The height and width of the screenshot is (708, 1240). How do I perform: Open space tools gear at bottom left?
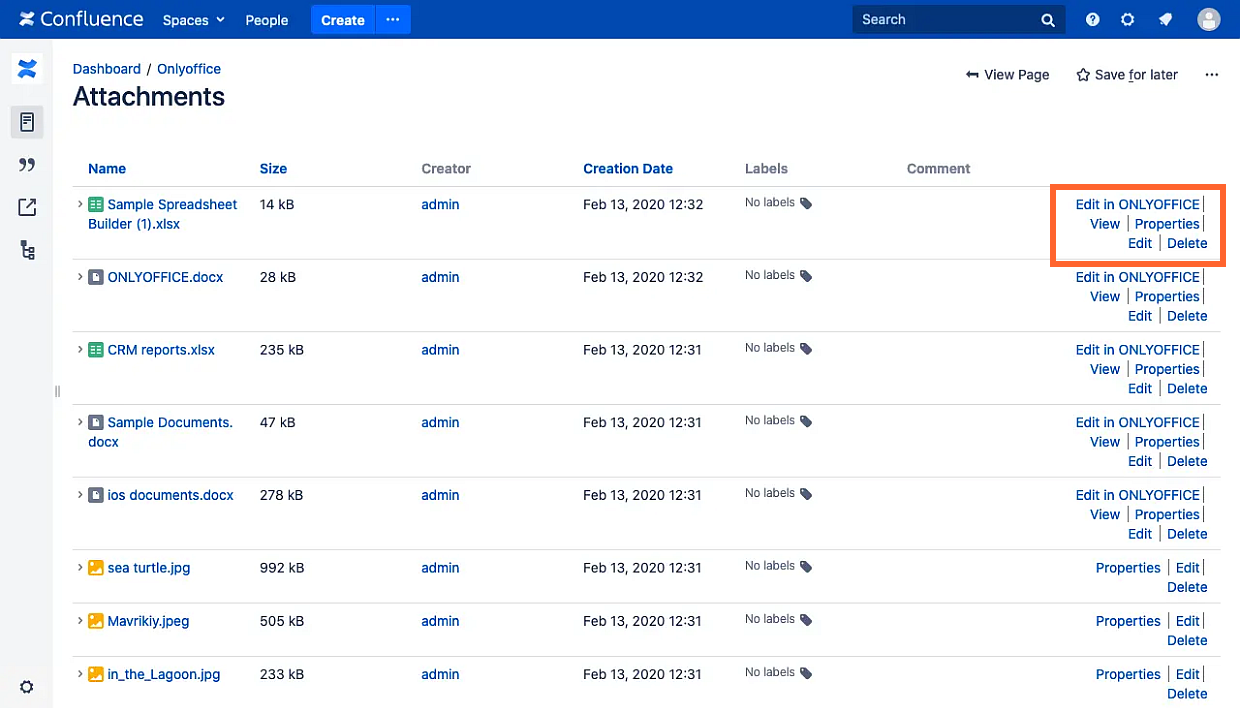point(27,687)
